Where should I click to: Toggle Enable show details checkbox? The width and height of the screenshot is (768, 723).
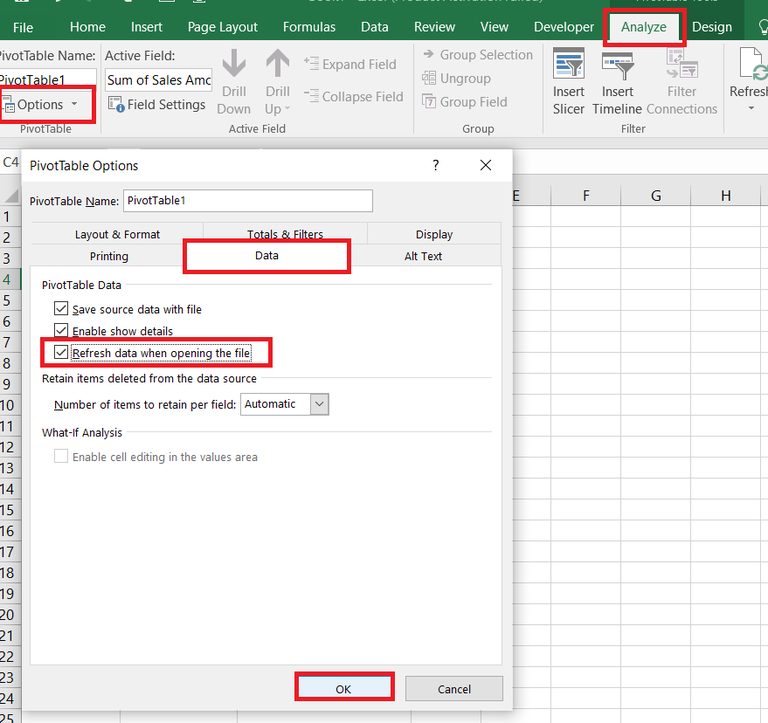tap(62, 331)
